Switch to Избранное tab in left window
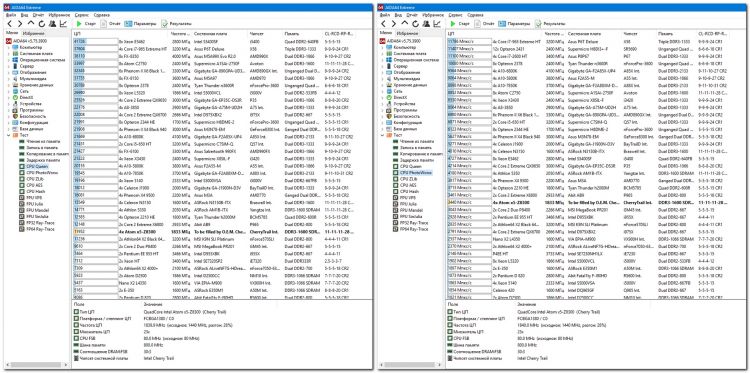This screenshot has width=750, height=373. pos(33,33)
